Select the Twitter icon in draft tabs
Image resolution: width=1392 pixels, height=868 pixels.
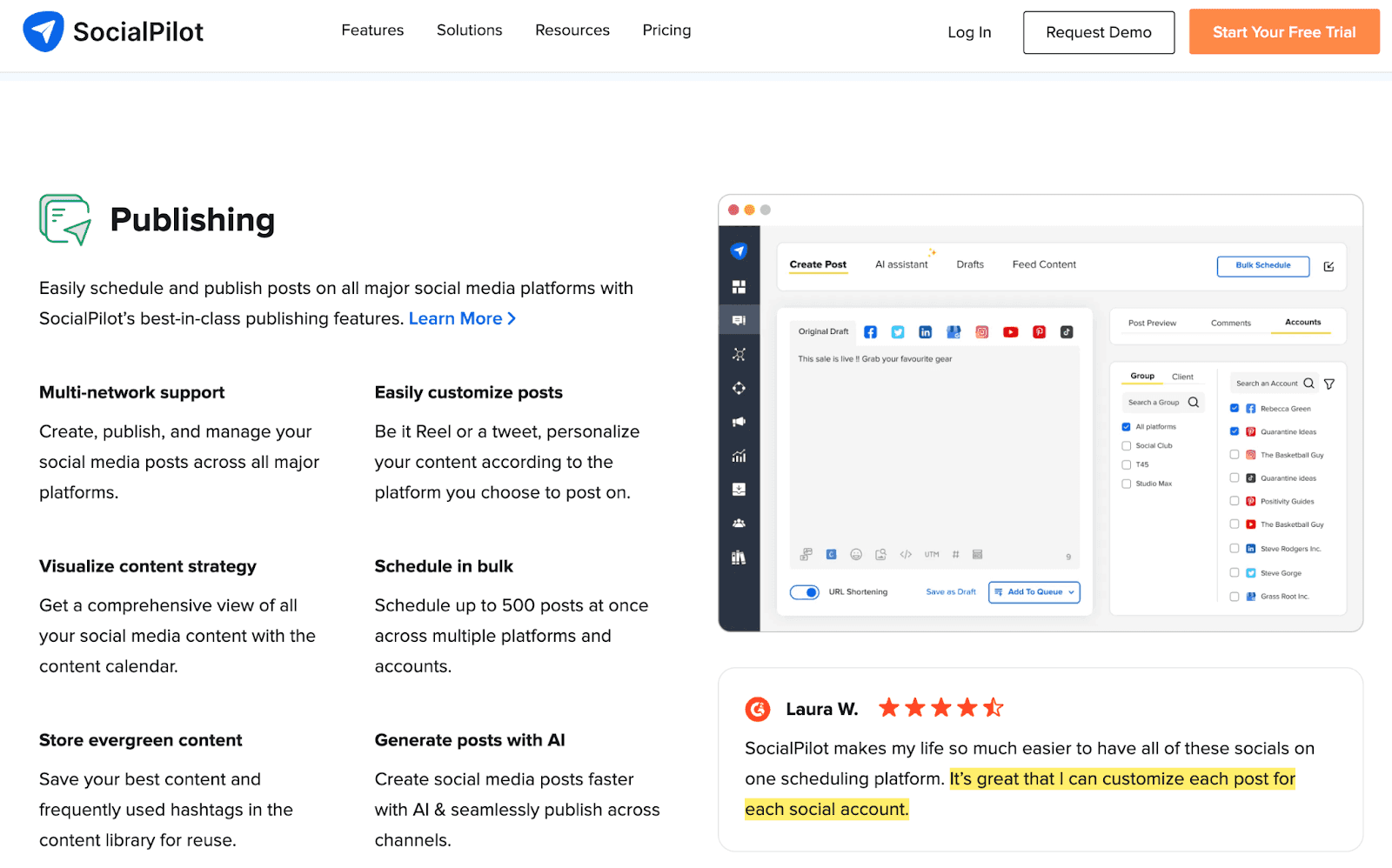[x=898, y=332]
